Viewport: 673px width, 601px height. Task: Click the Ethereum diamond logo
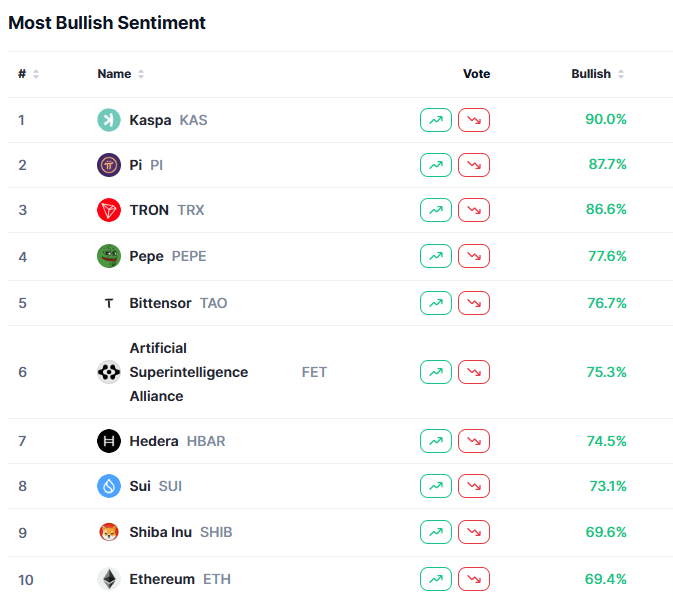pyautogui.click(x=109, y=579)
